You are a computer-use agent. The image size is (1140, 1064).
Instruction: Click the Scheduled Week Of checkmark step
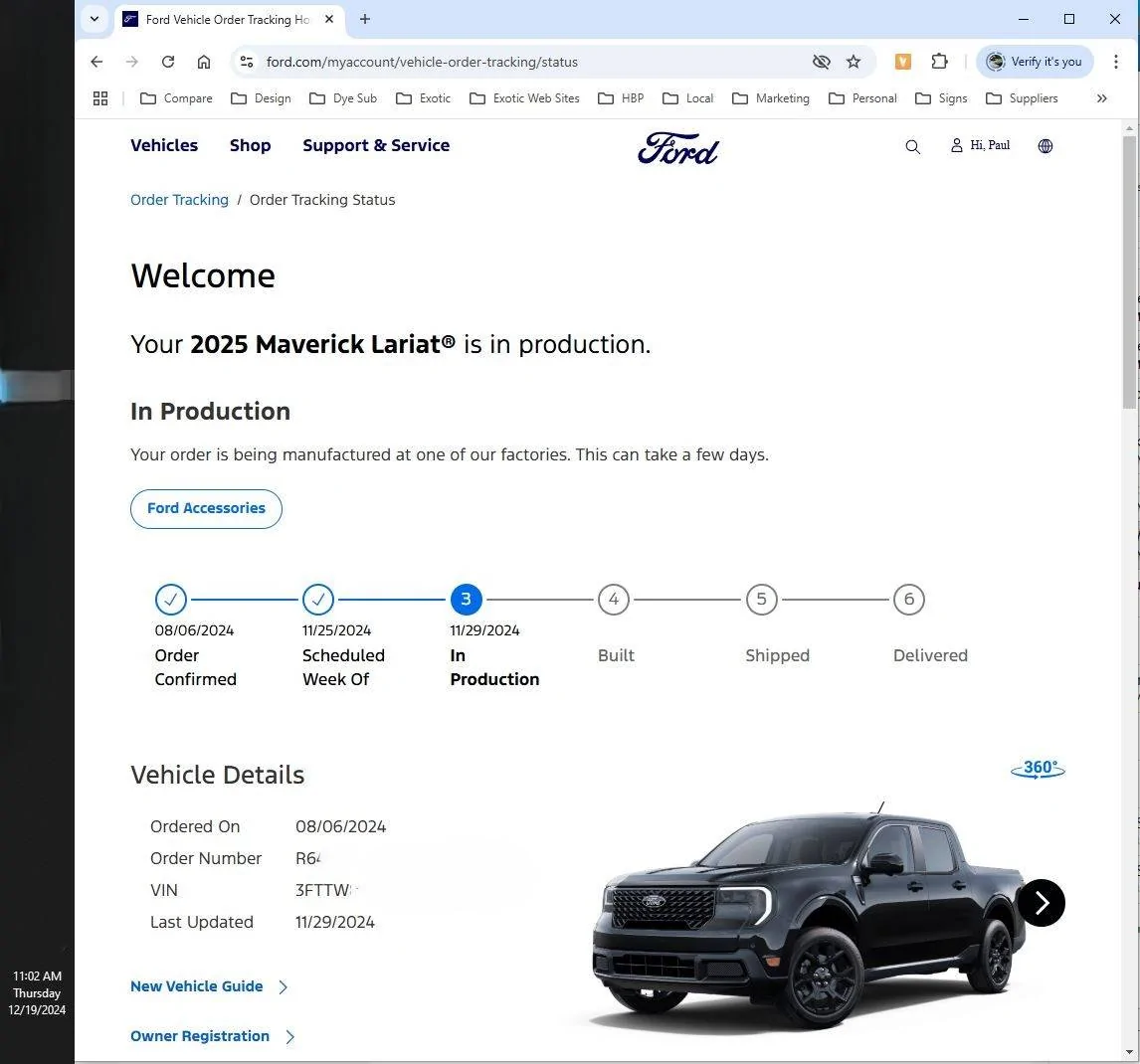[x=318, y=600]
